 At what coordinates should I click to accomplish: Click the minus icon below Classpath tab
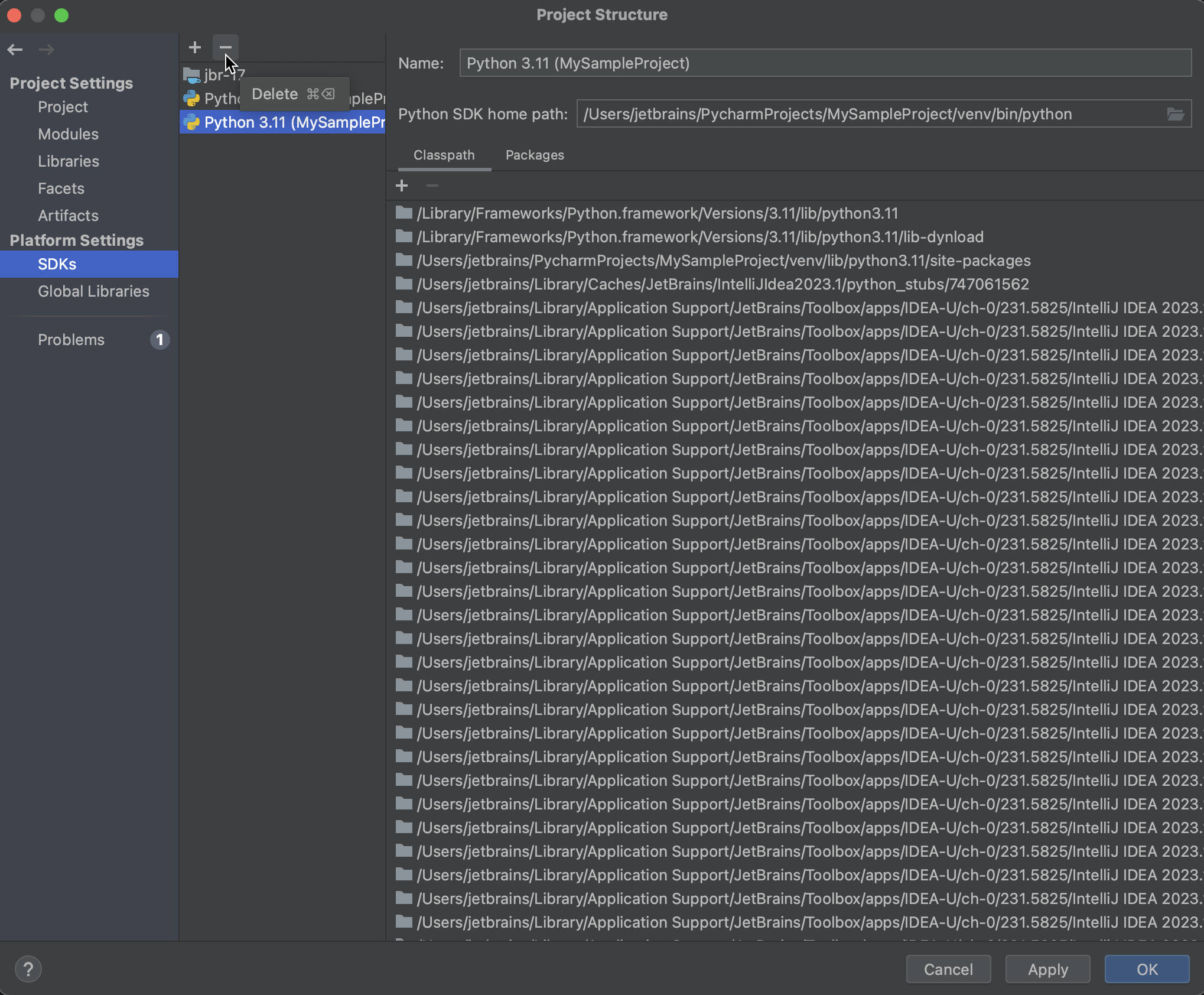[x=432, y=186]
